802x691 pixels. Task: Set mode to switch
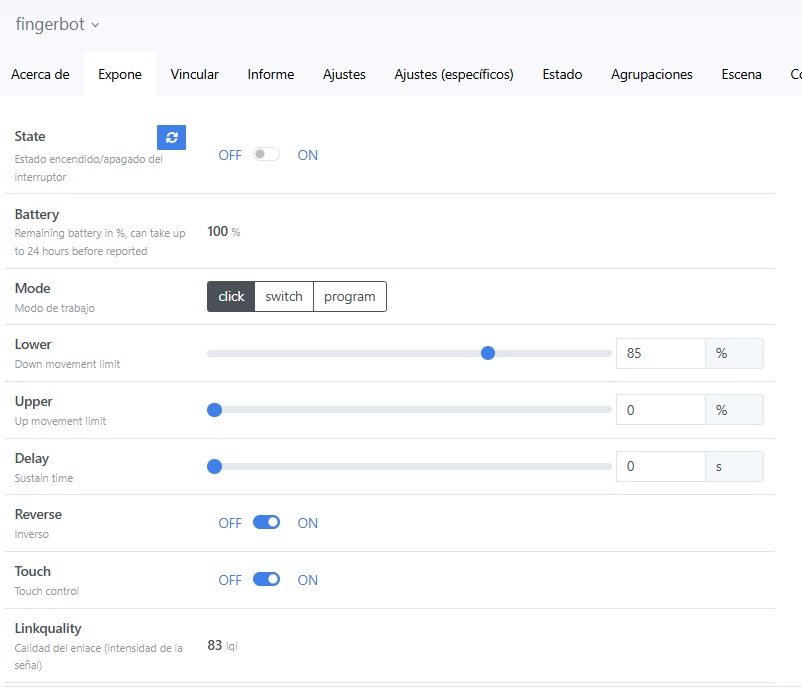(284, 297)
